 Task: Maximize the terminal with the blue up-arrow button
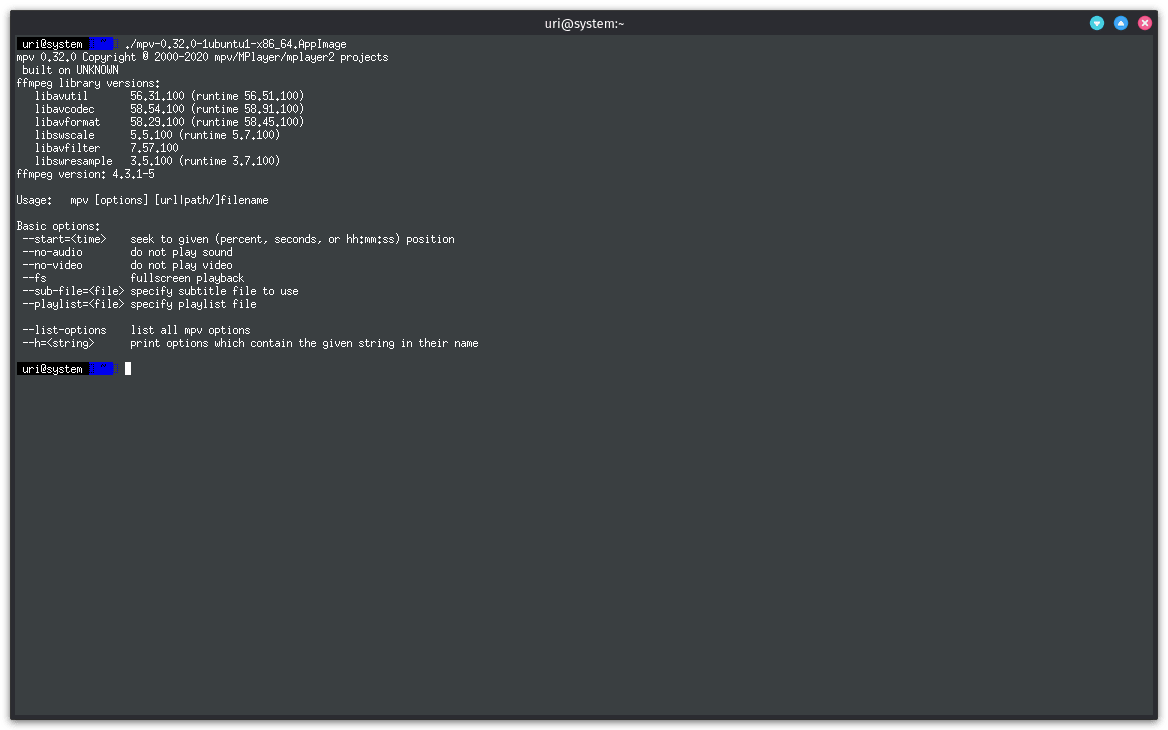(x=1120, y=23)
